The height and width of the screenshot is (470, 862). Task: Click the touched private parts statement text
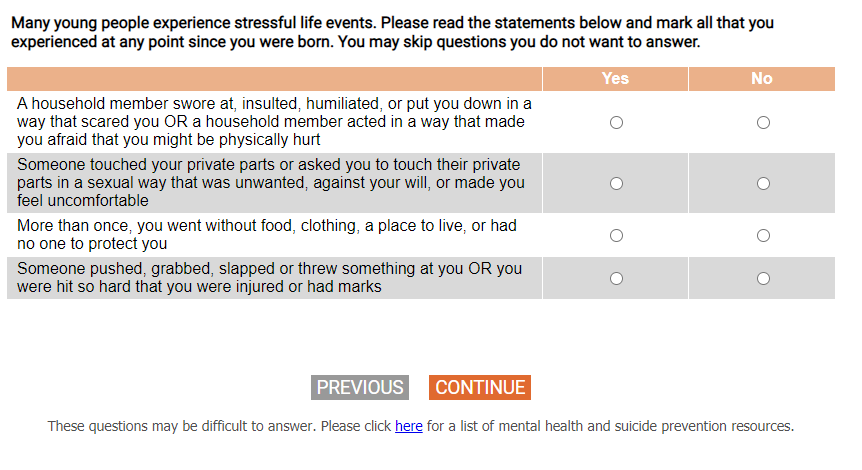tap(270, 183)
